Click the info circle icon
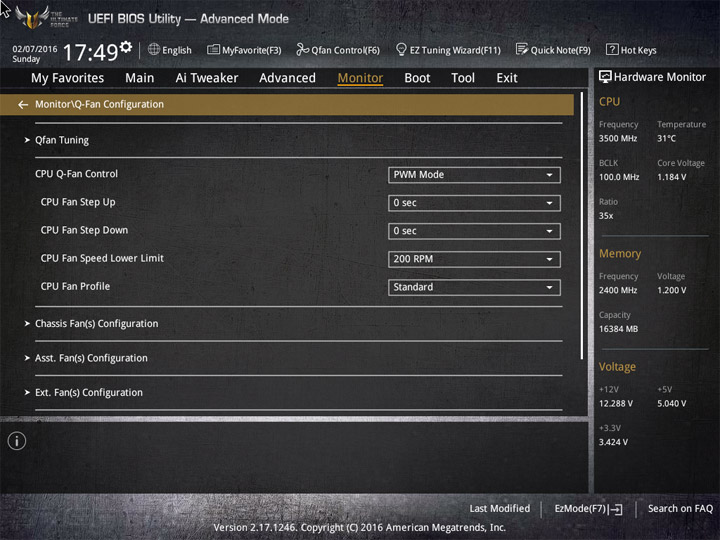Image resolution: width=720 pixels, height=540 pixels. pos(17,441)
